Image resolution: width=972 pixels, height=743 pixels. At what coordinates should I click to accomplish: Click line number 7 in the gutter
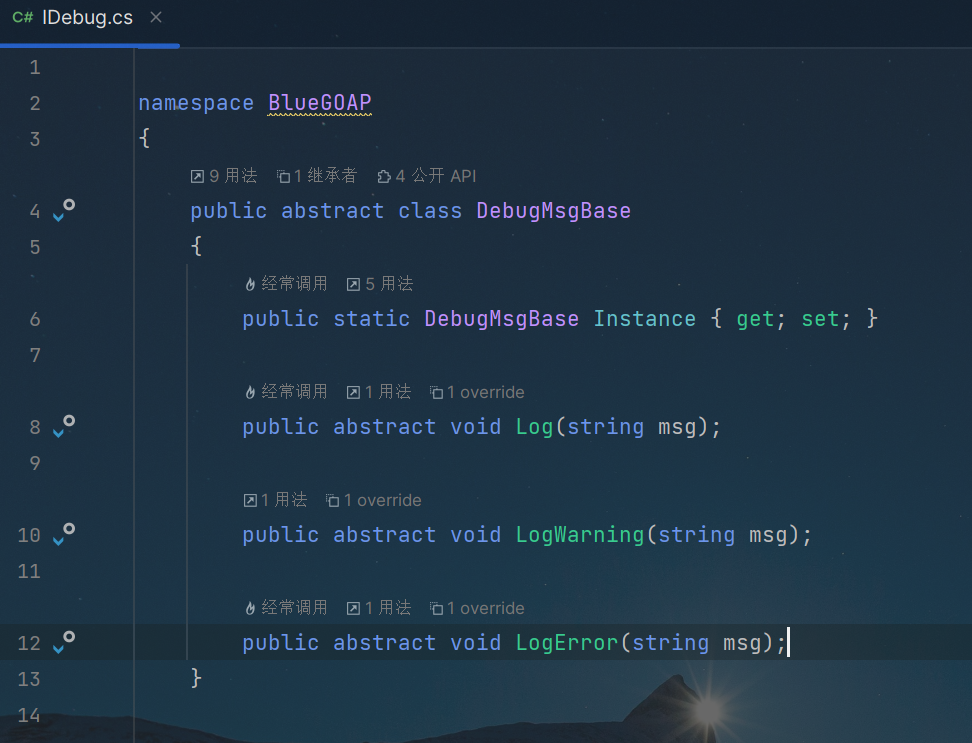(35, 355)
